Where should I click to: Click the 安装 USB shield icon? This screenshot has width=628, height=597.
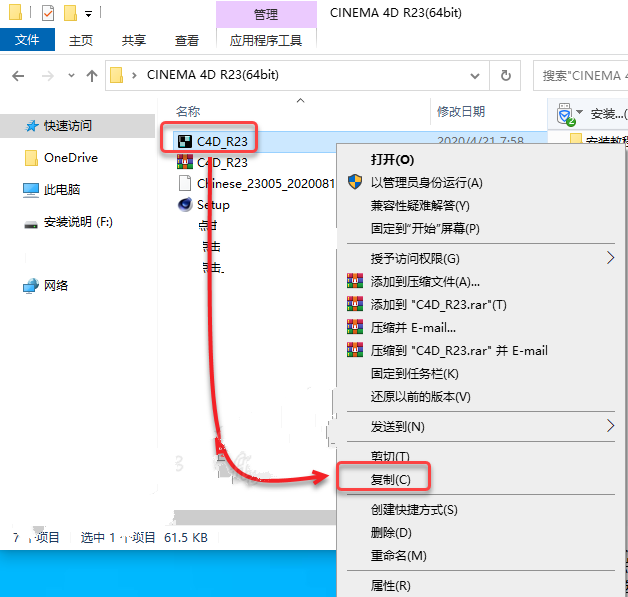click(565, 115)
